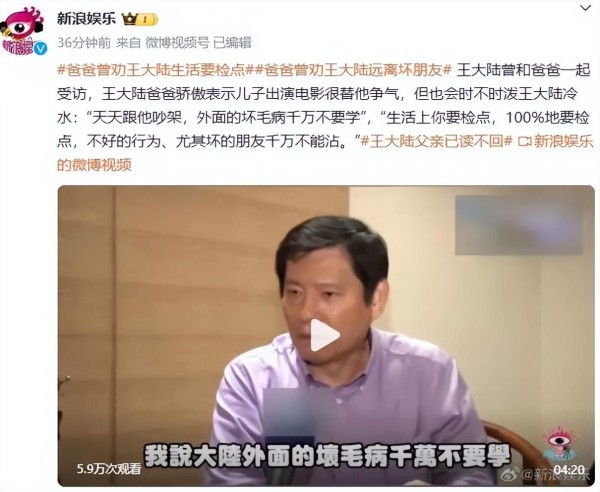Click the 5.9万次观看 view count

(109, 469)
